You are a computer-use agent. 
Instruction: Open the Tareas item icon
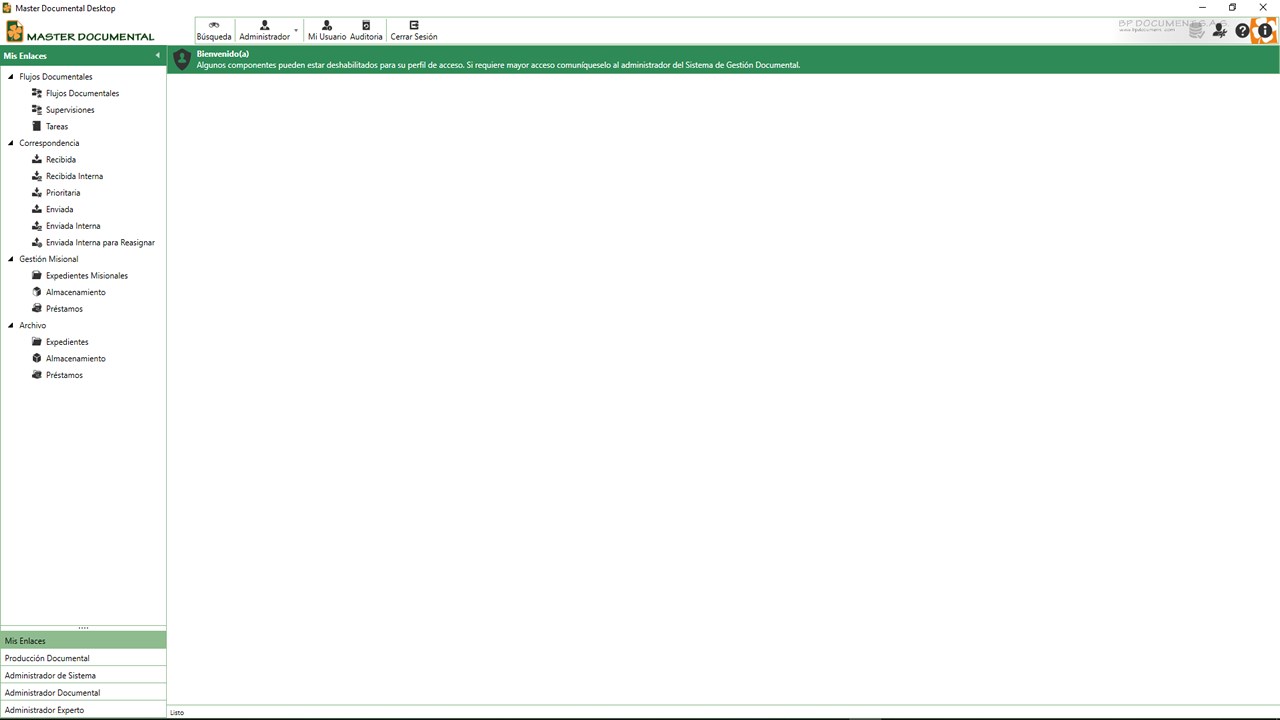[x=37, y=126]
